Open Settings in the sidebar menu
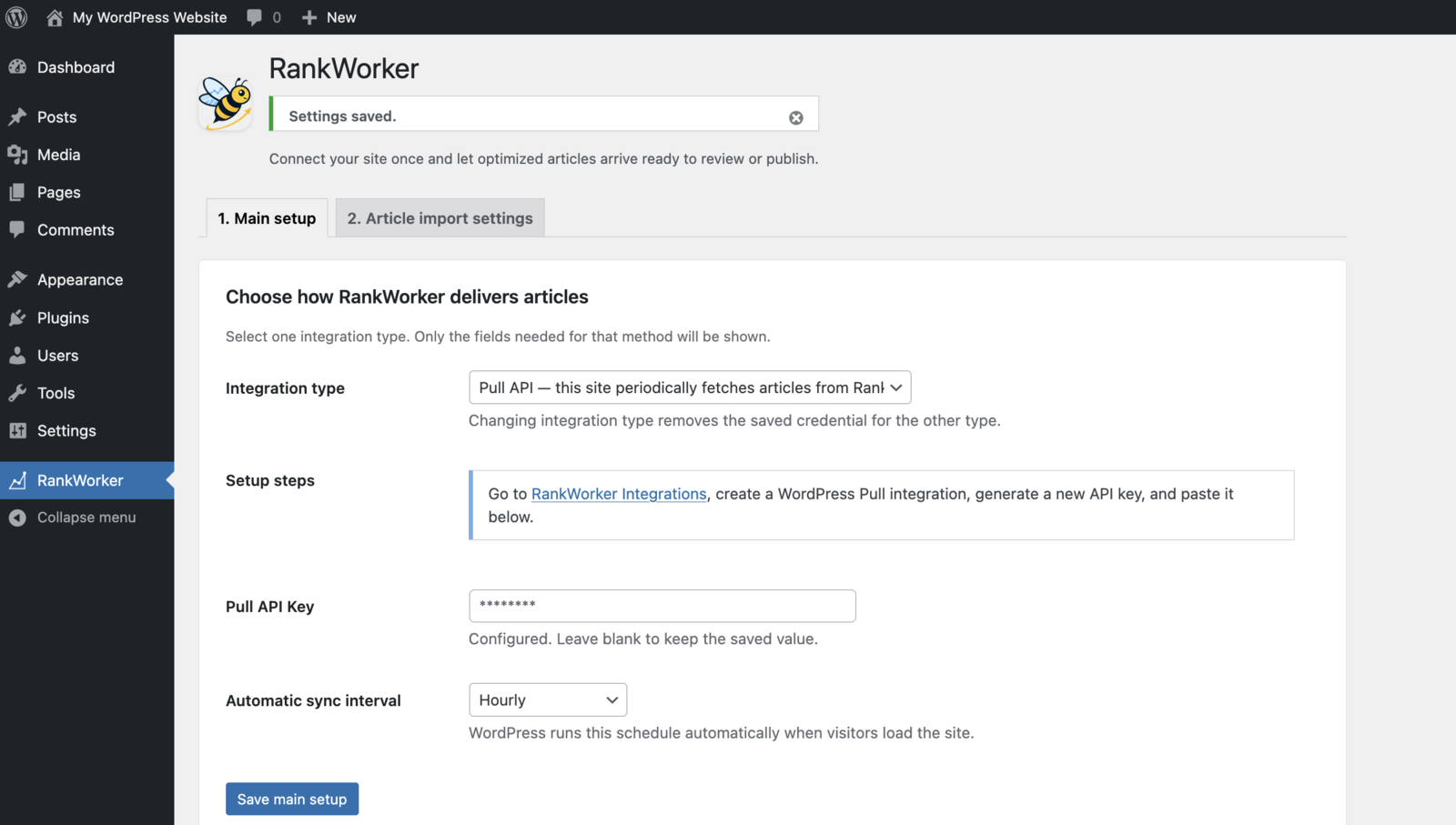This screenshot has width=1456, height=825. [66, 431]
